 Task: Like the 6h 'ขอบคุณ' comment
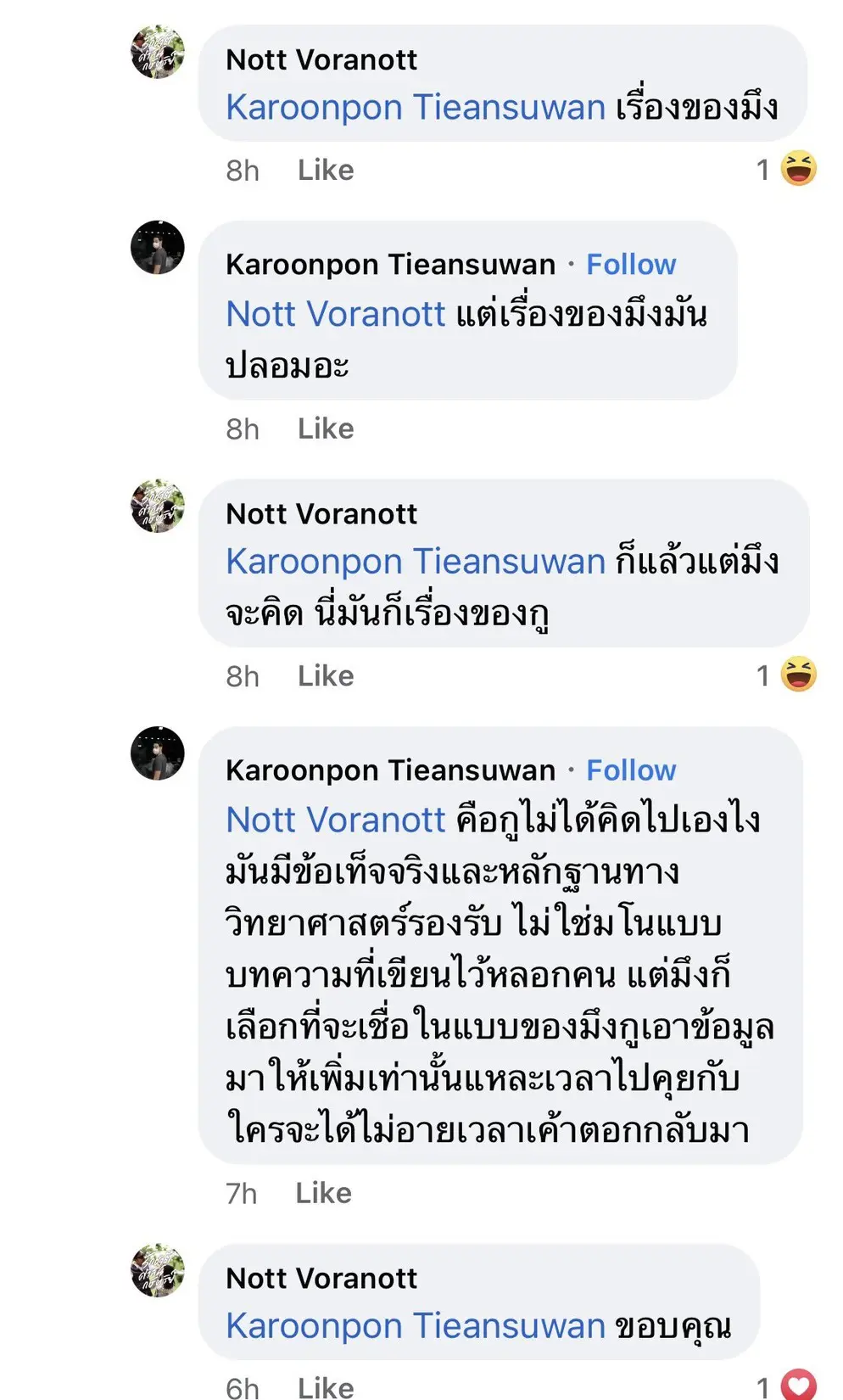(326, 1387)
